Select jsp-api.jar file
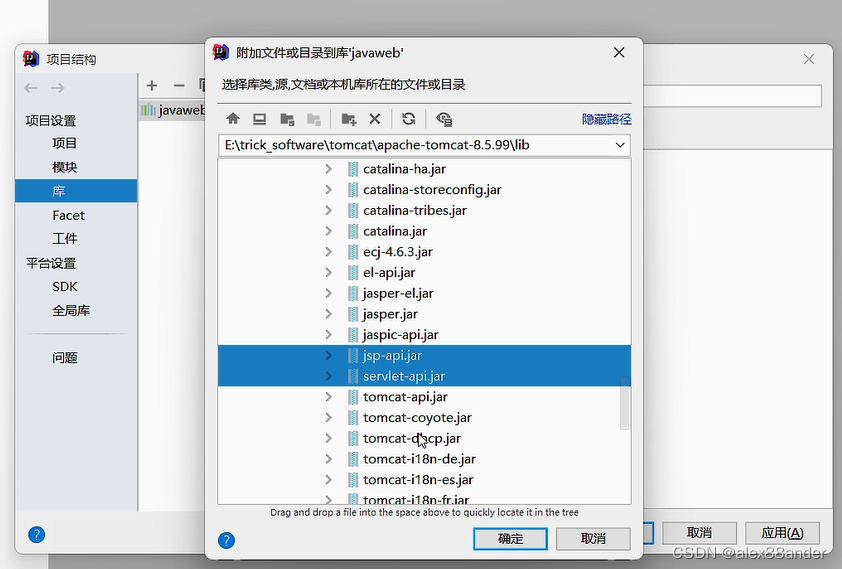This screenshot has height=569, width=842. (x=424, y=355)
